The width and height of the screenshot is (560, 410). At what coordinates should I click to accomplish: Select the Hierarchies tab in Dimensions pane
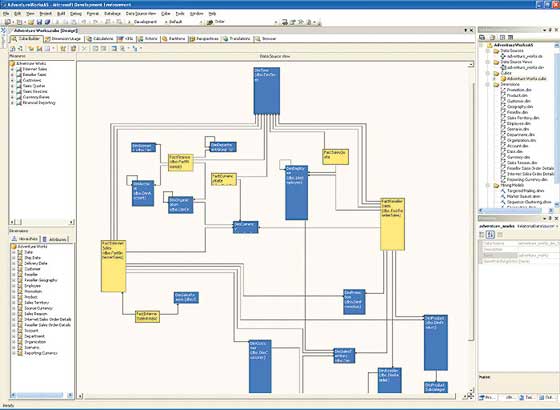25,239
